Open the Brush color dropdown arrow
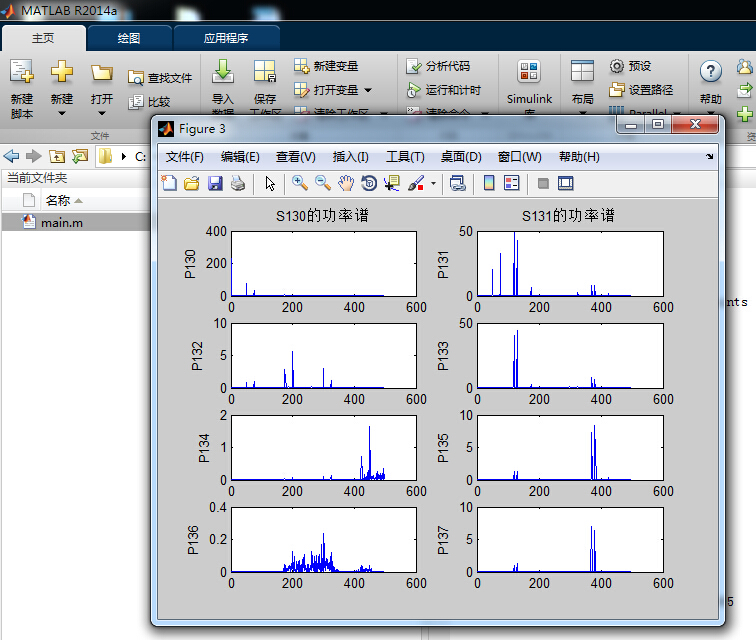Image resolution: width=756 pixels, height=640 pixels. click(x=433, y=183)
